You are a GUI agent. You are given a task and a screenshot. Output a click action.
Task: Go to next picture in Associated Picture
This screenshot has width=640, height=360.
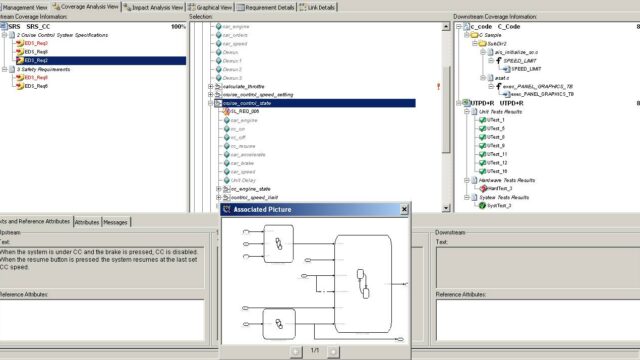point(333,351)
